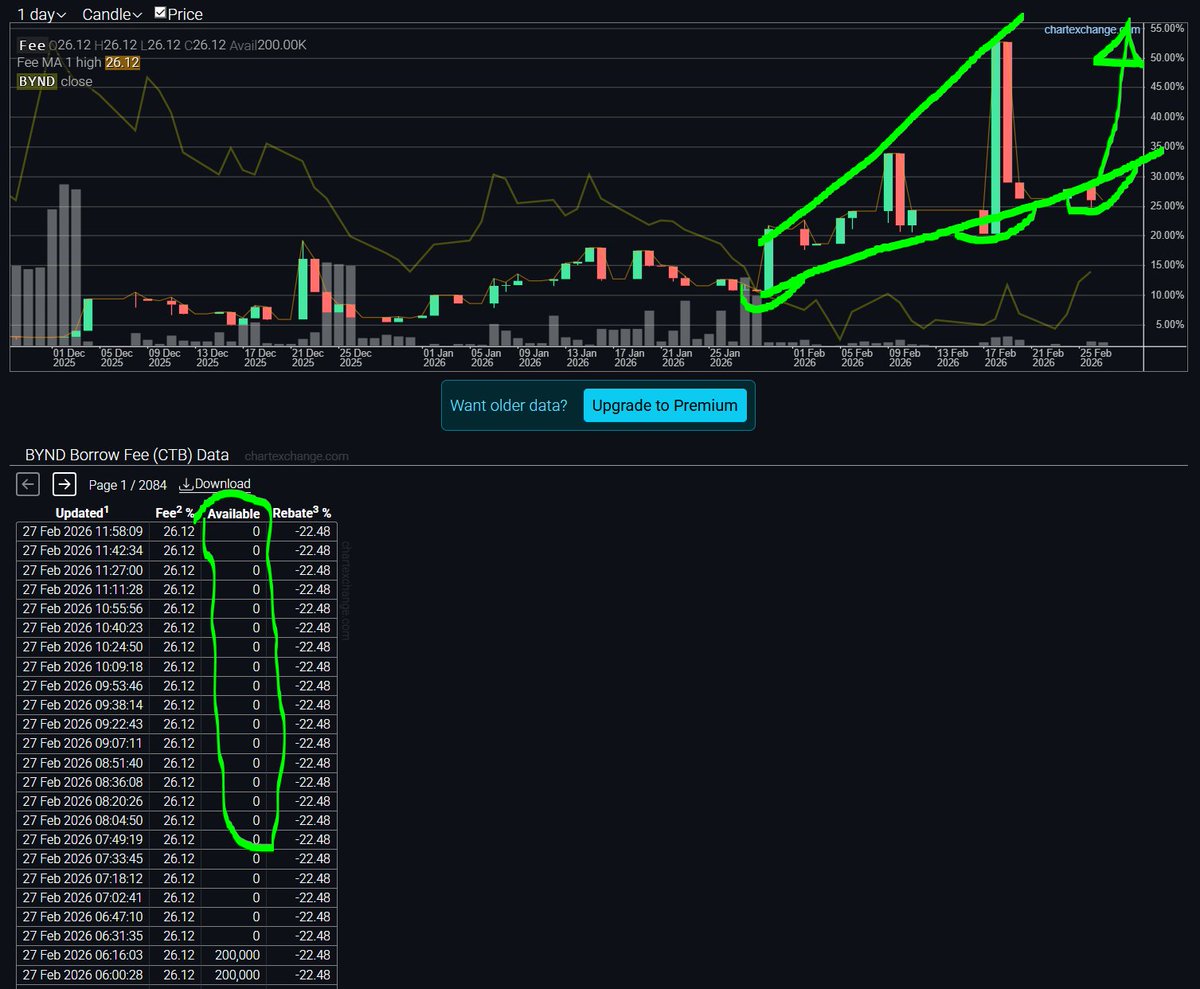This screenshot has height=989, width=1200.
Task: Open the Candle chart type dropdown
Action: click(112, 14)
